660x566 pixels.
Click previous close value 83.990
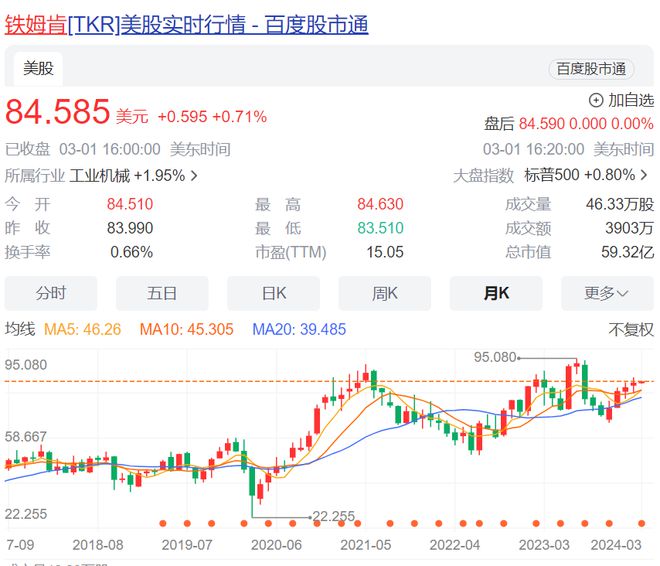point(130,228)
